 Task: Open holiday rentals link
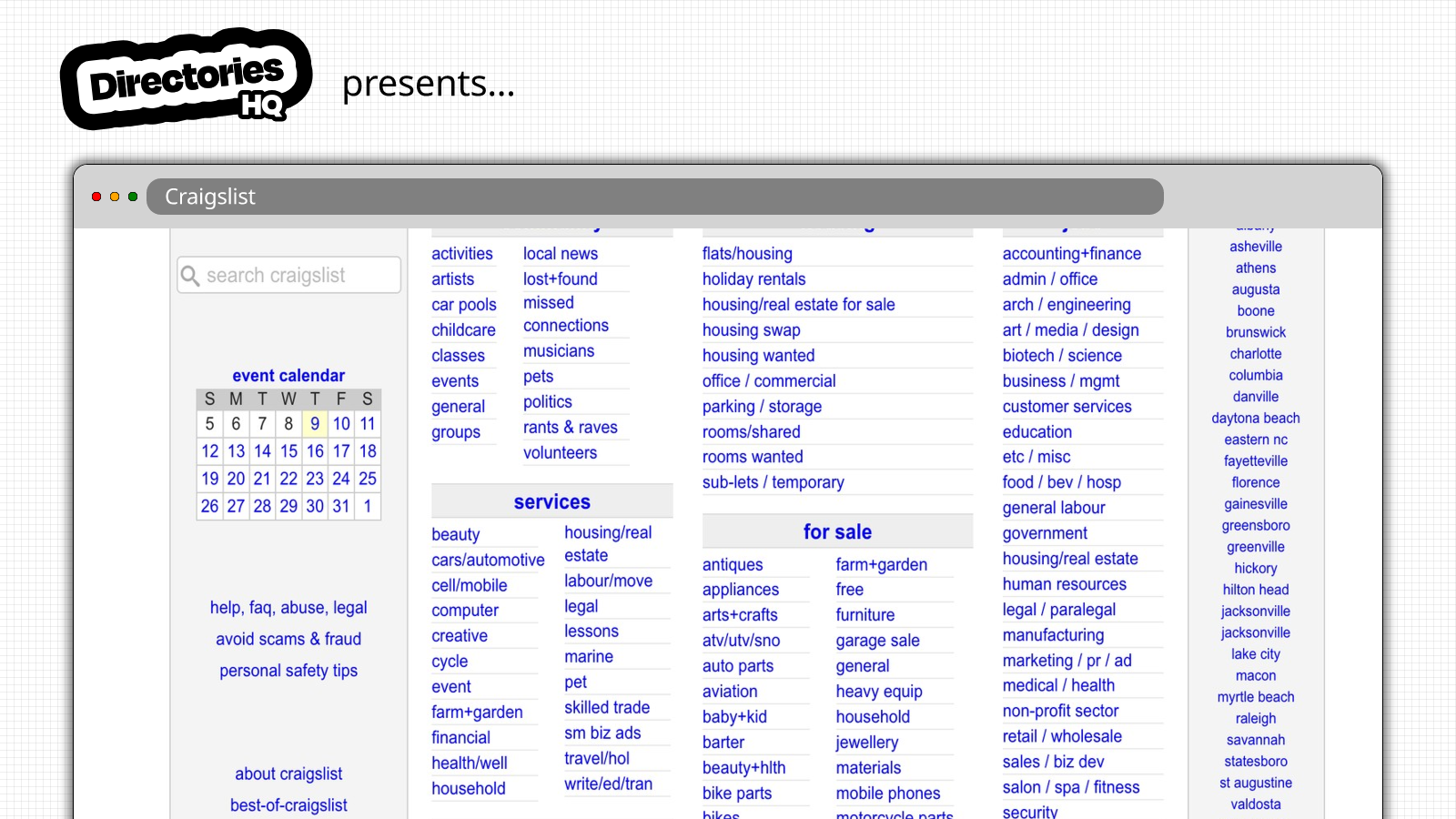click(x=754, y=279)
